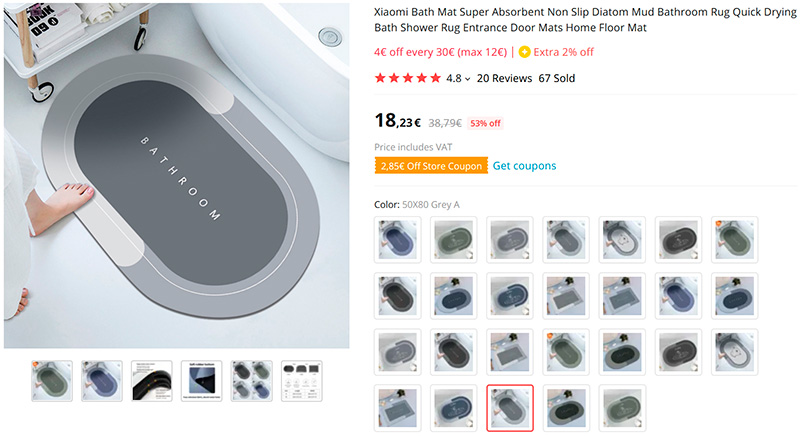800x436 pixels.
Task: Expand the 4.8 rating dropdown arrow
Action: pos(468,79)
